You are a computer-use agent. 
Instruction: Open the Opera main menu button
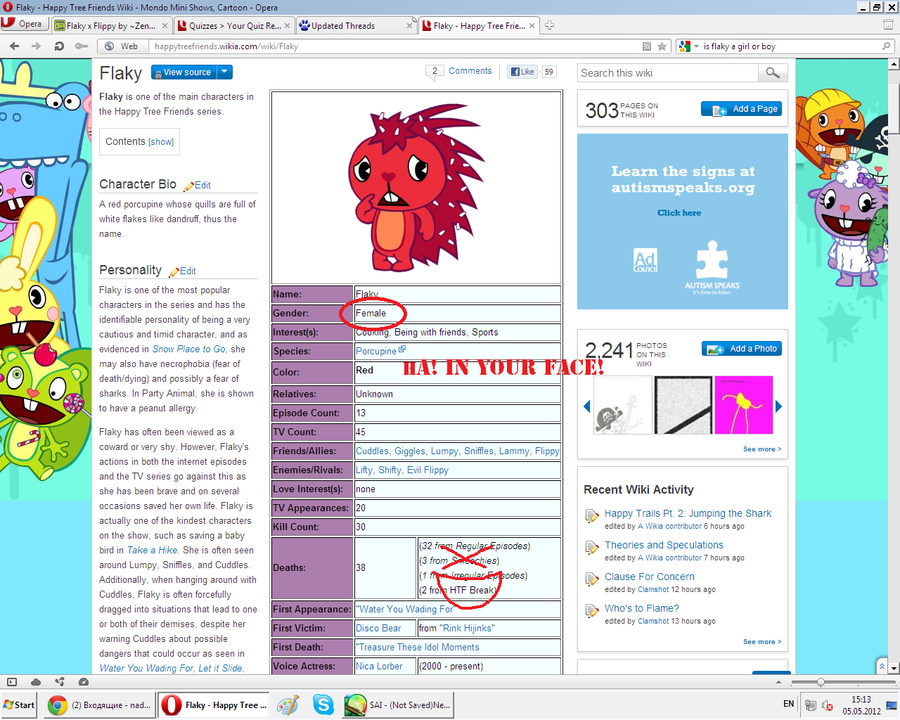click(23, 24)
